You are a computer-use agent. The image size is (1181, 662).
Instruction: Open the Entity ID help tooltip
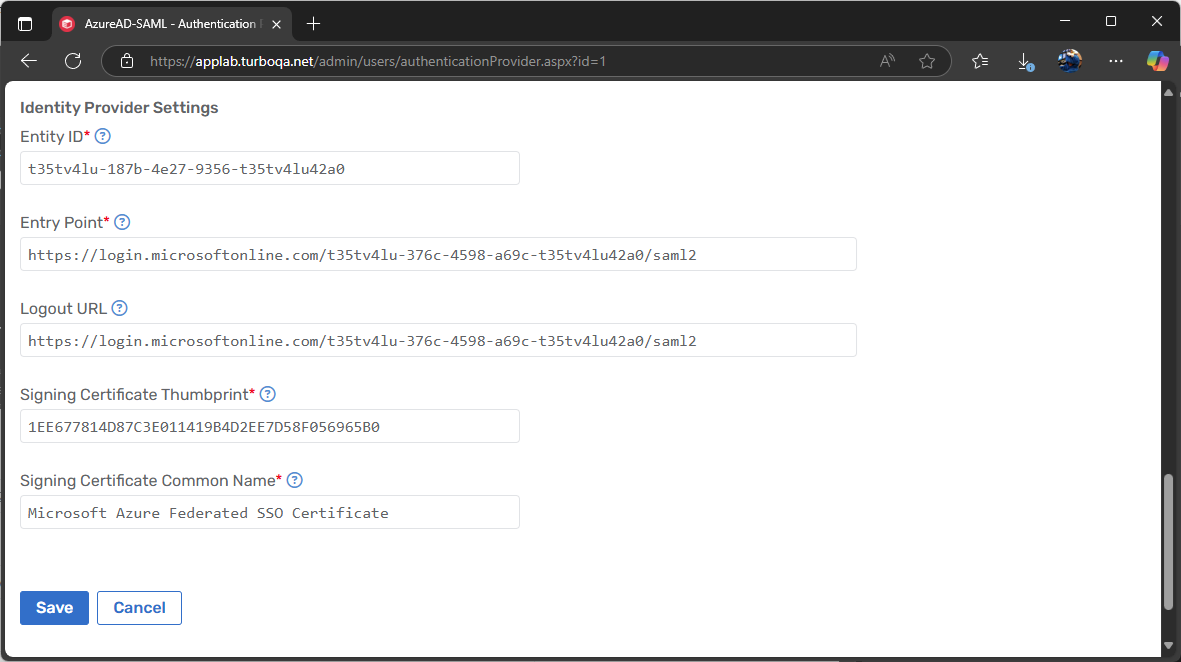coord(102,136)
